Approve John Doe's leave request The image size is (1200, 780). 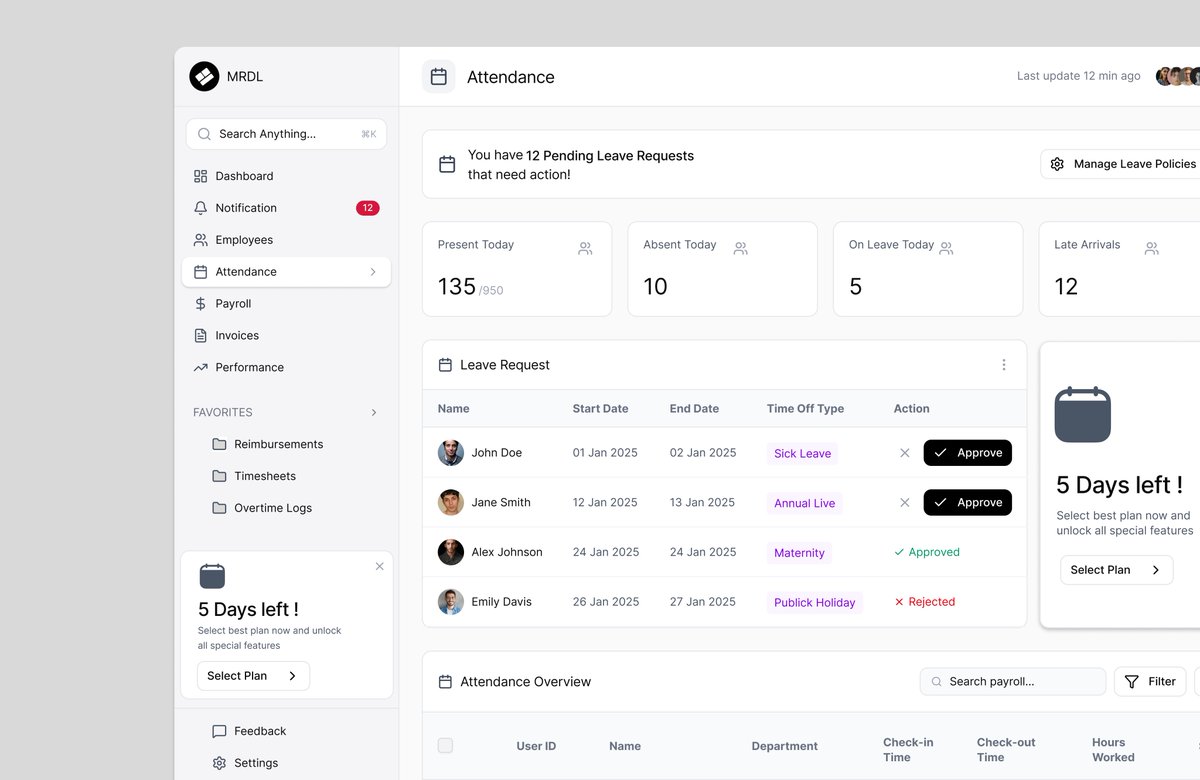[x=968, y=453]
